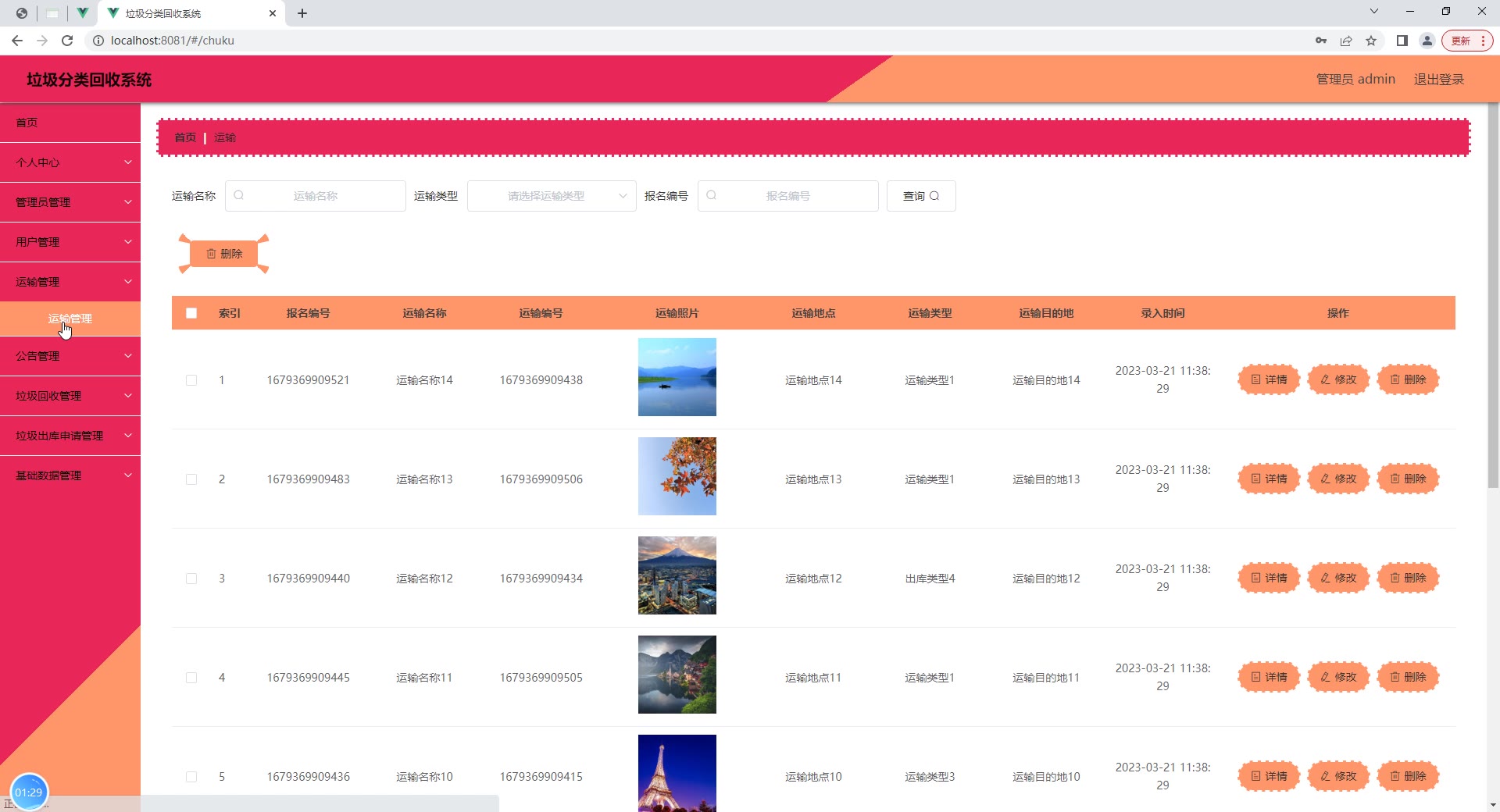The image size is (1500, 812).
Task: Focus the 报名编号 input field
Action: (x=787, y=196)
